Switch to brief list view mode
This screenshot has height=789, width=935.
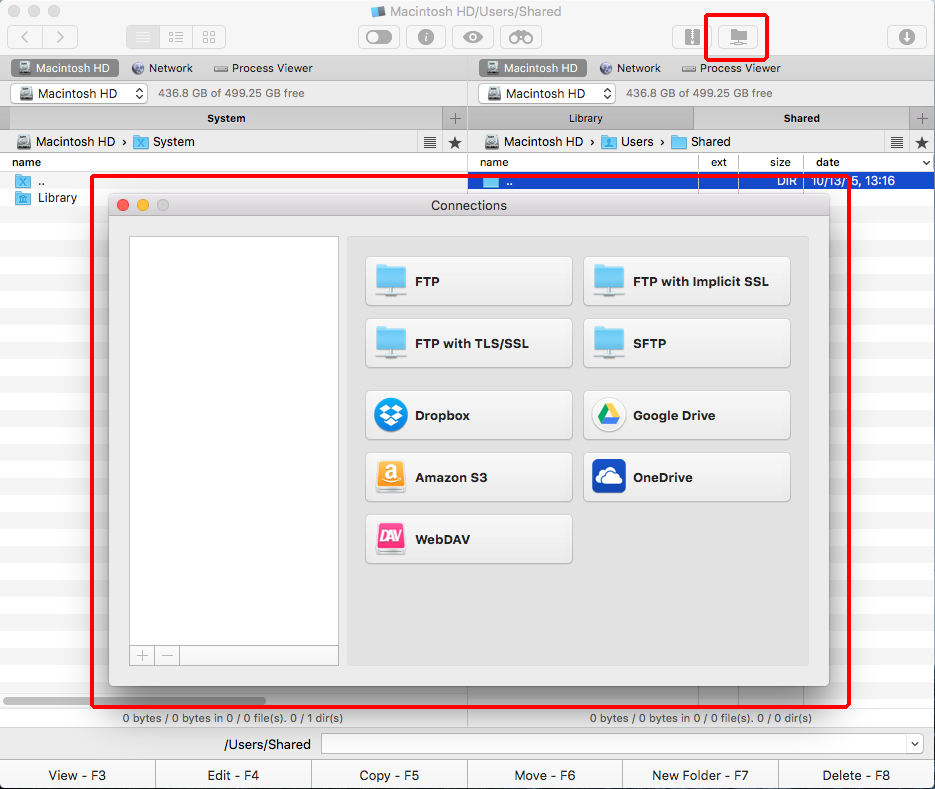pos(143,37)
